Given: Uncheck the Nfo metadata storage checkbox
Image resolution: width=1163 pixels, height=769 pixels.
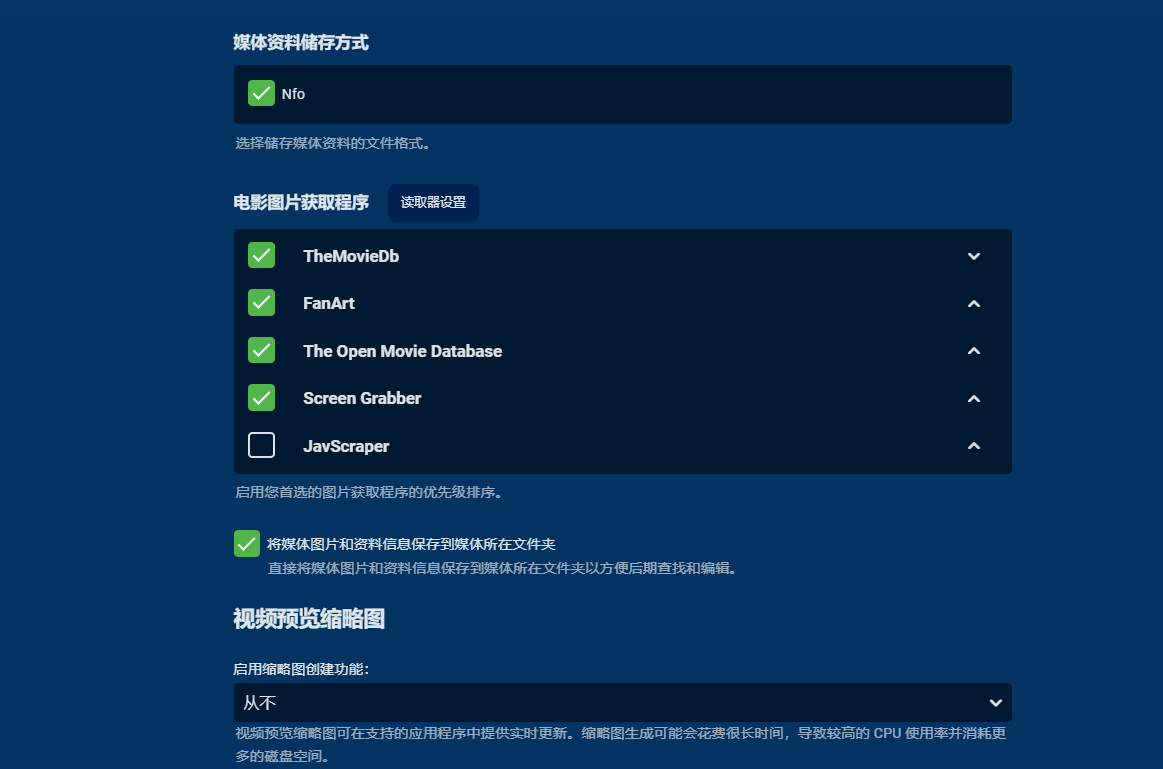Looking at the screenshot, I should (x=261, y=93).
